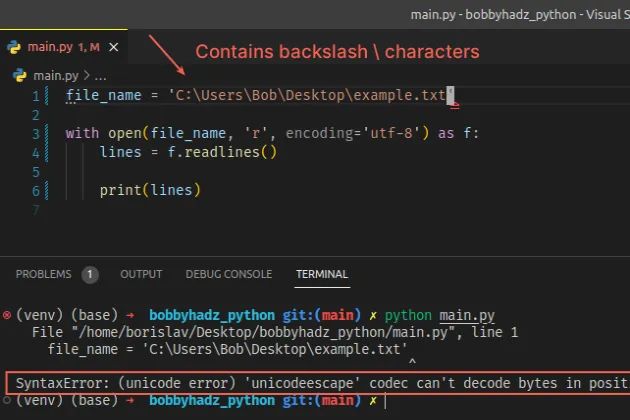Switch to the DEBUG CONSOLE tab
Viewport: 630px width, 420px height.
(229, 274)
